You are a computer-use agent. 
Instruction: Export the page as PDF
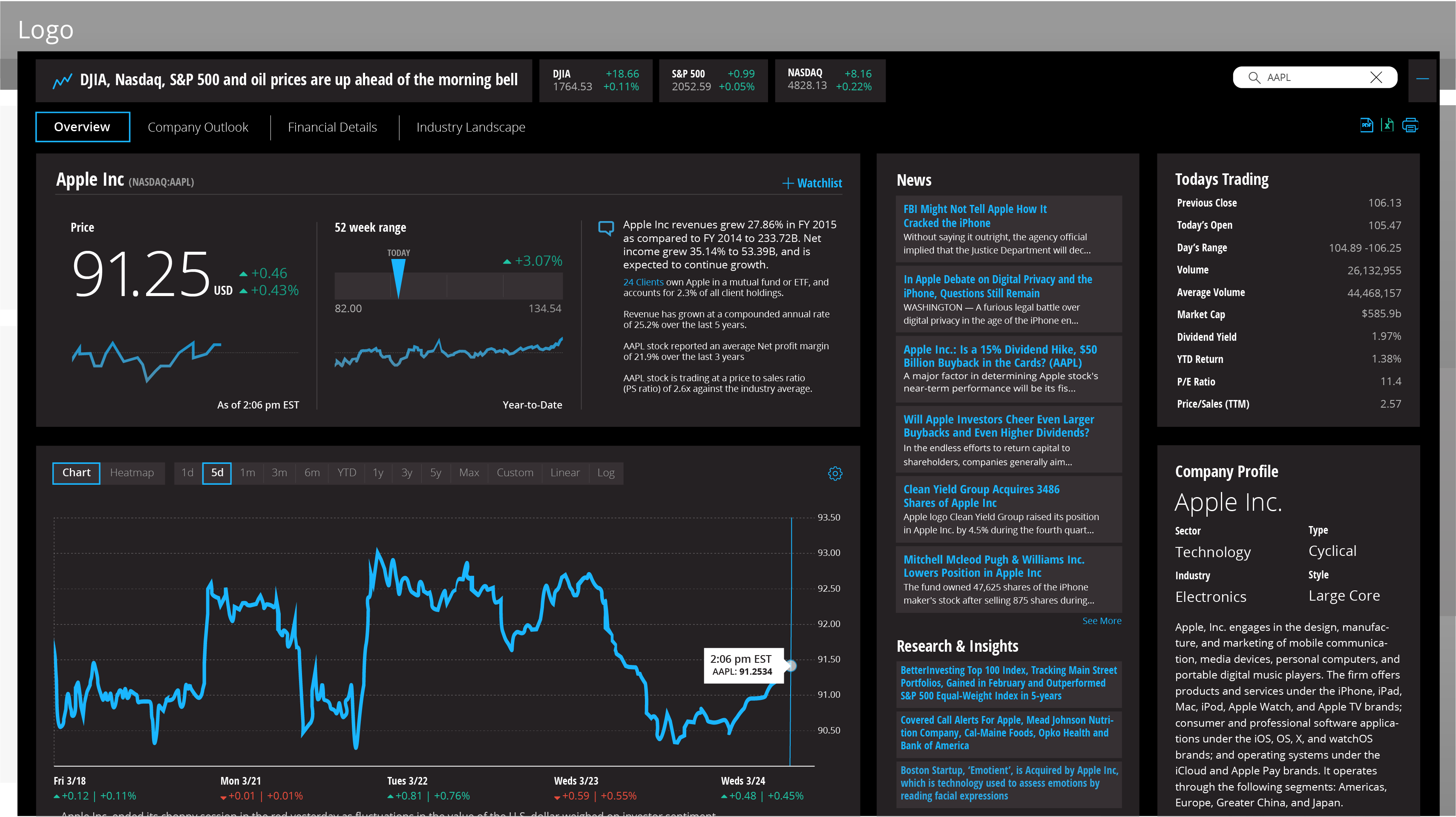[1366, 125]
